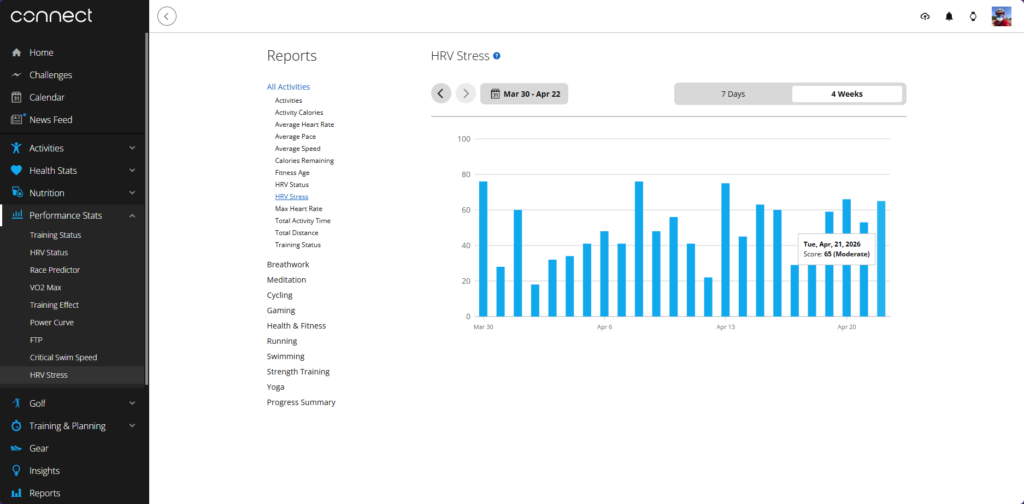The width and height of the screenshot is (1024, 504).
Task: Open Training Status in sidebar submenu
Action: coord(56,235)
